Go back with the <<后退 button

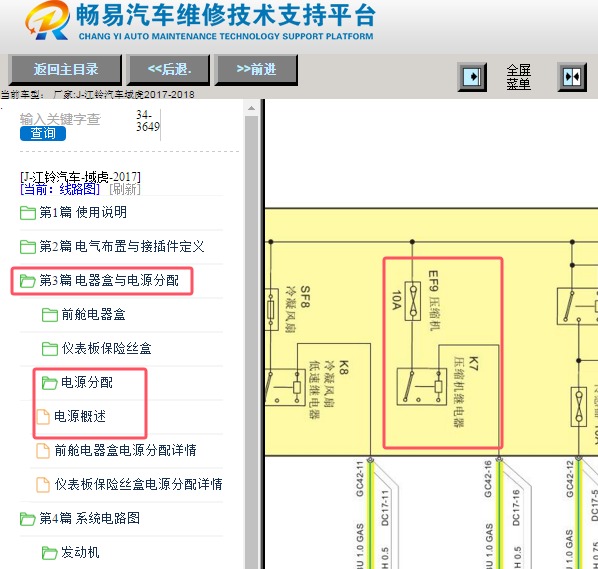168,70
